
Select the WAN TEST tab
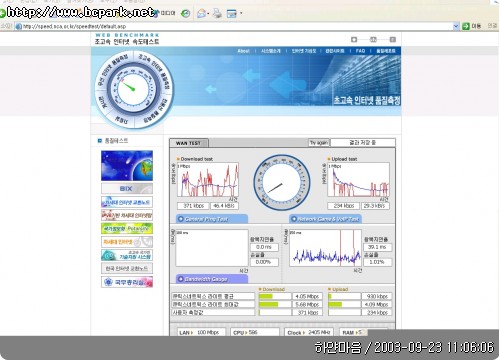tap(189, 143)
